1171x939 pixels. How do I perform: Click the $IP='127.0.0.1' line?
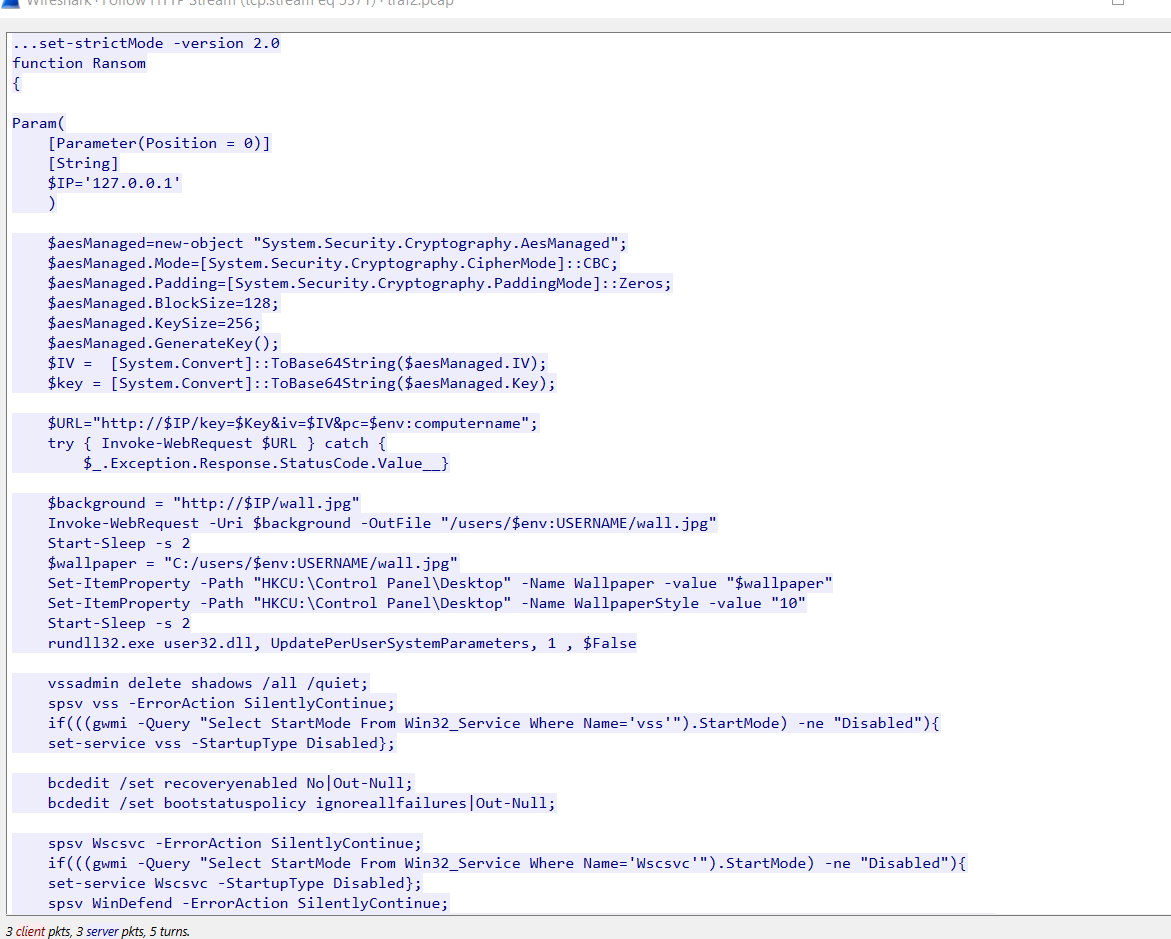tap(114, 183)
